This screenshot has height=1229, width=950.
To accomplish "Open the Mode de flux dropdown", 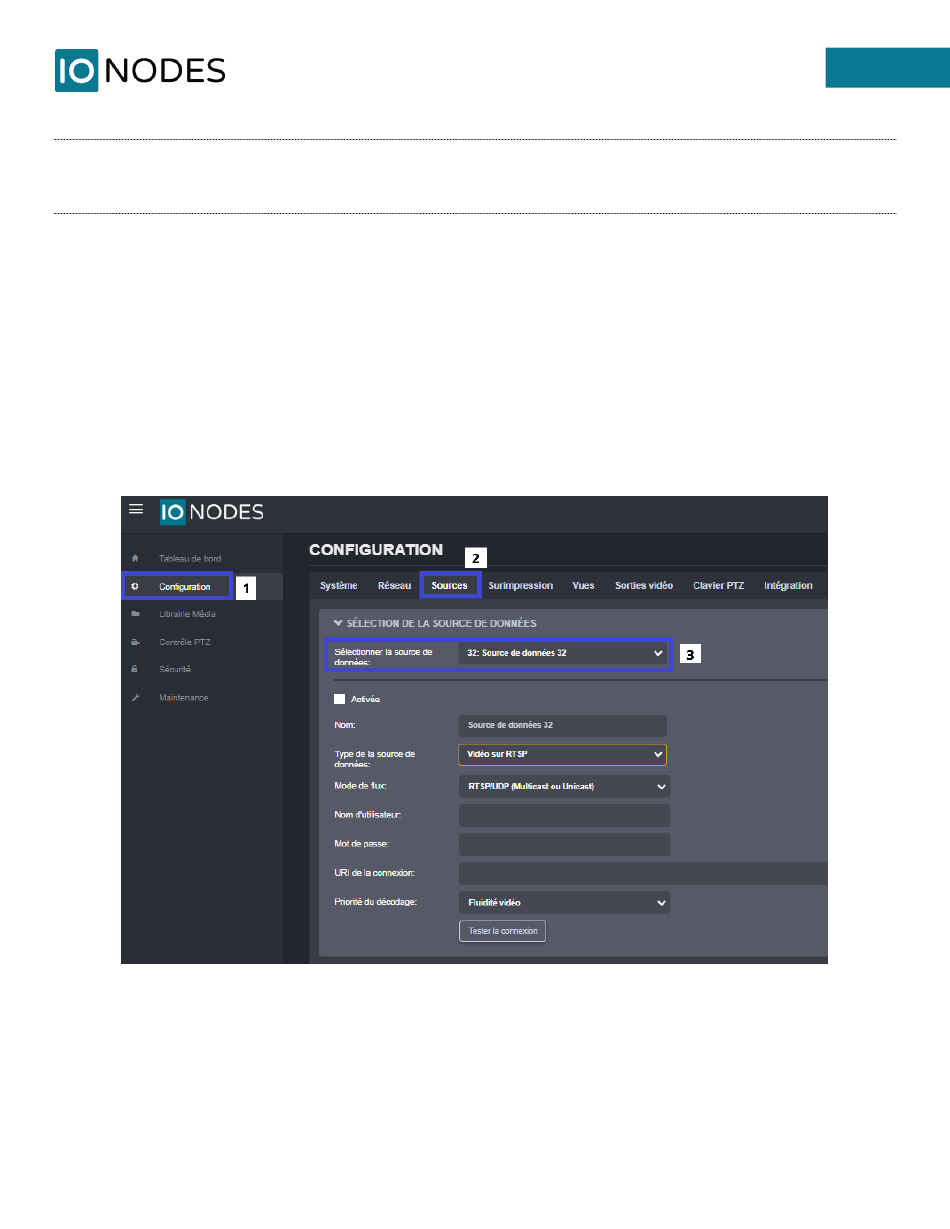I will [x=564, y=786].
